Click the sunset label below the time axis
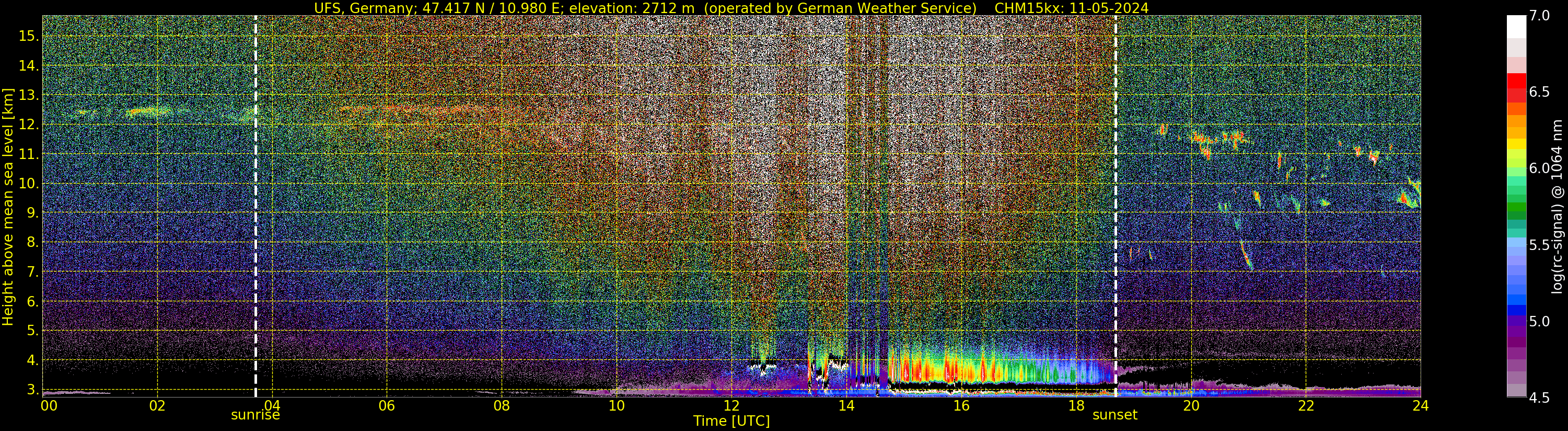Image resolution: width=1568 pixels, height=431 pixels. click(x=1115, y=415)
